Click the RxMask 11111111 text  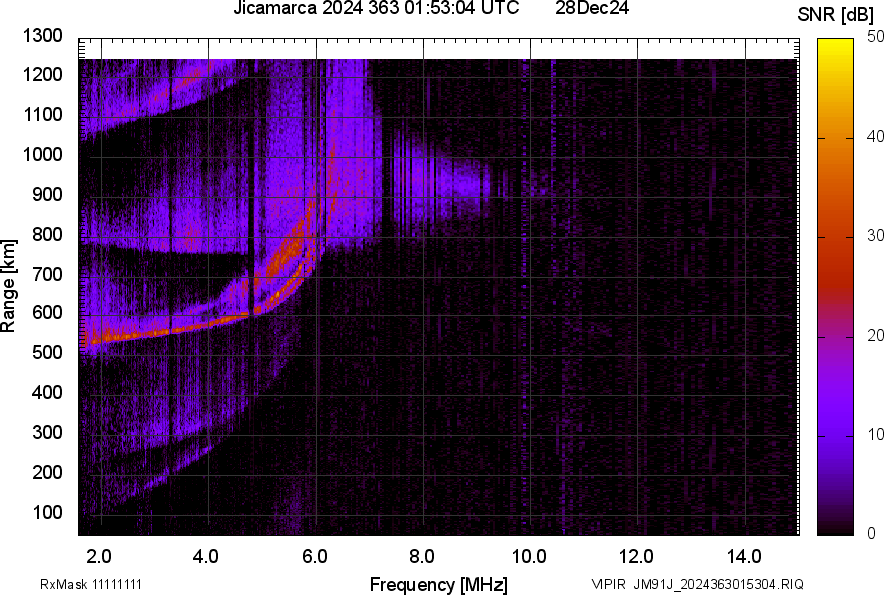tap(98, 584)
